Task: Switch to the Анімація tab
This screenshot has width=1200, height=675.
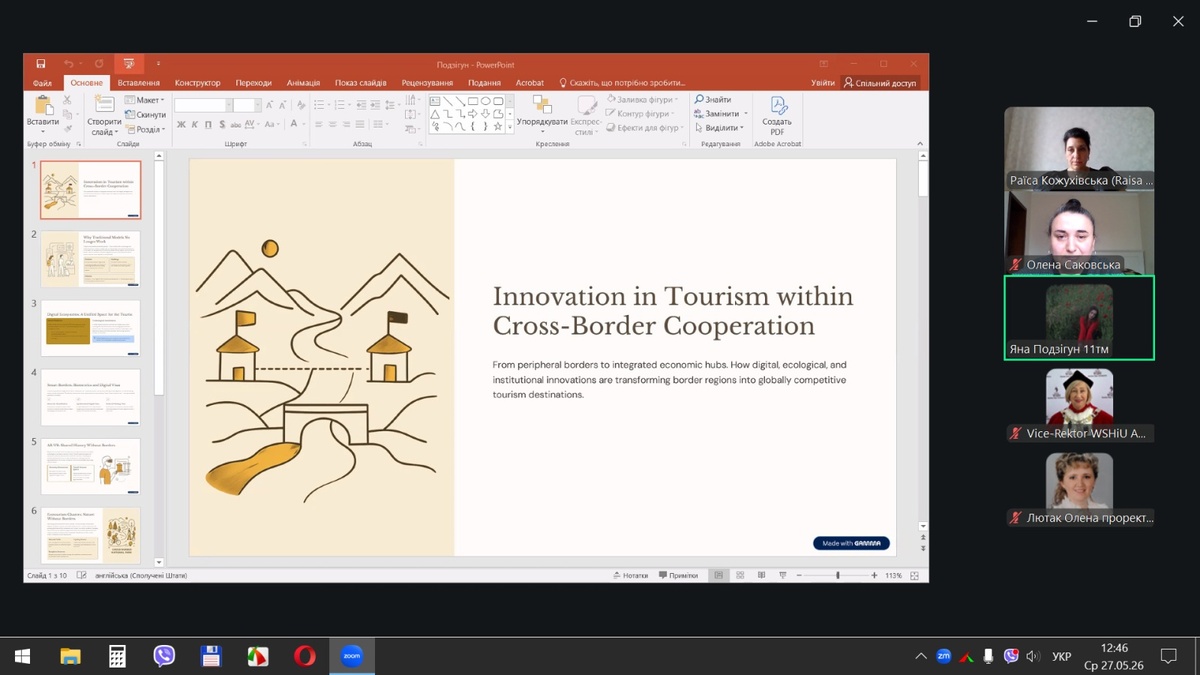Action: click(303, 83)
